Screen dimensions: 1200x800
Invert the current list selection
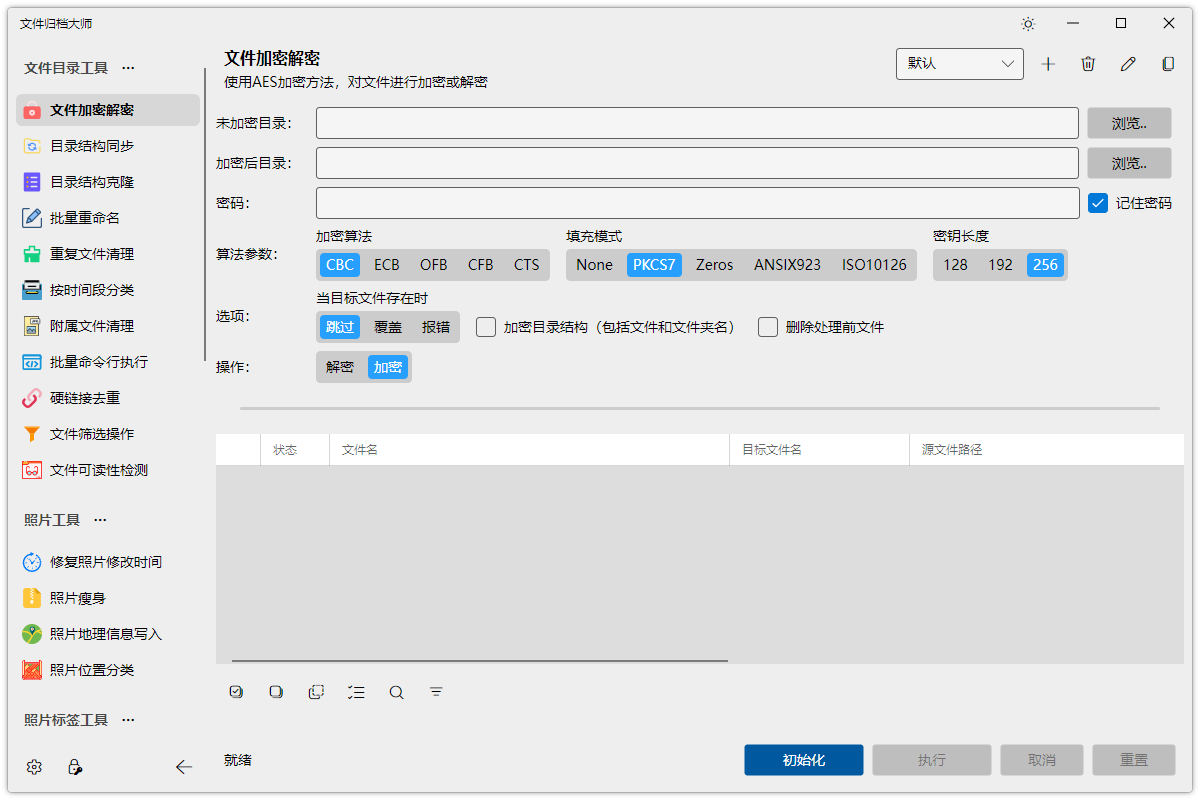pos(316,691)
